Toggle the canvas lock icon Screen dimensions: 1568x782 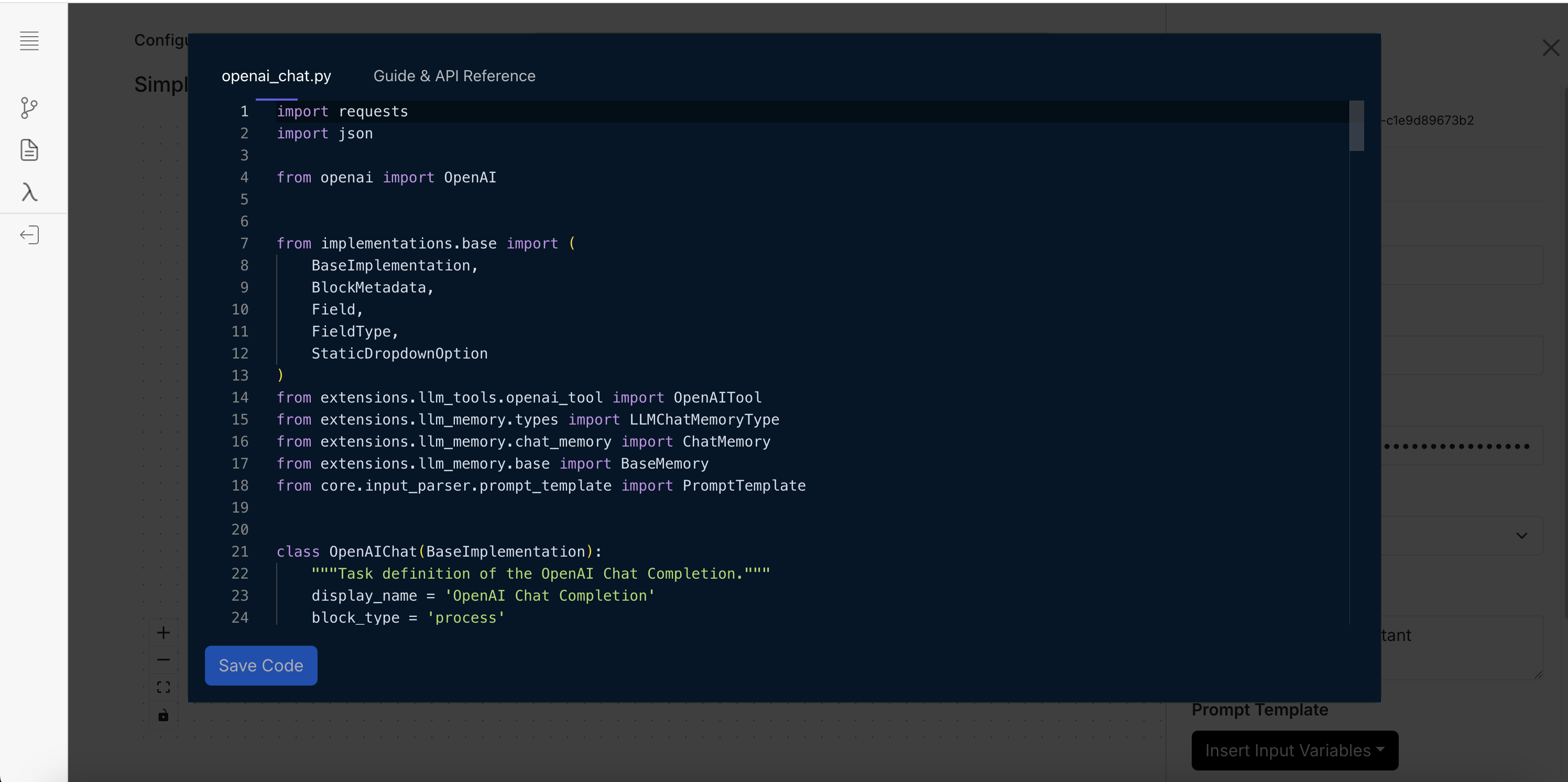click(x=163, y=715)
